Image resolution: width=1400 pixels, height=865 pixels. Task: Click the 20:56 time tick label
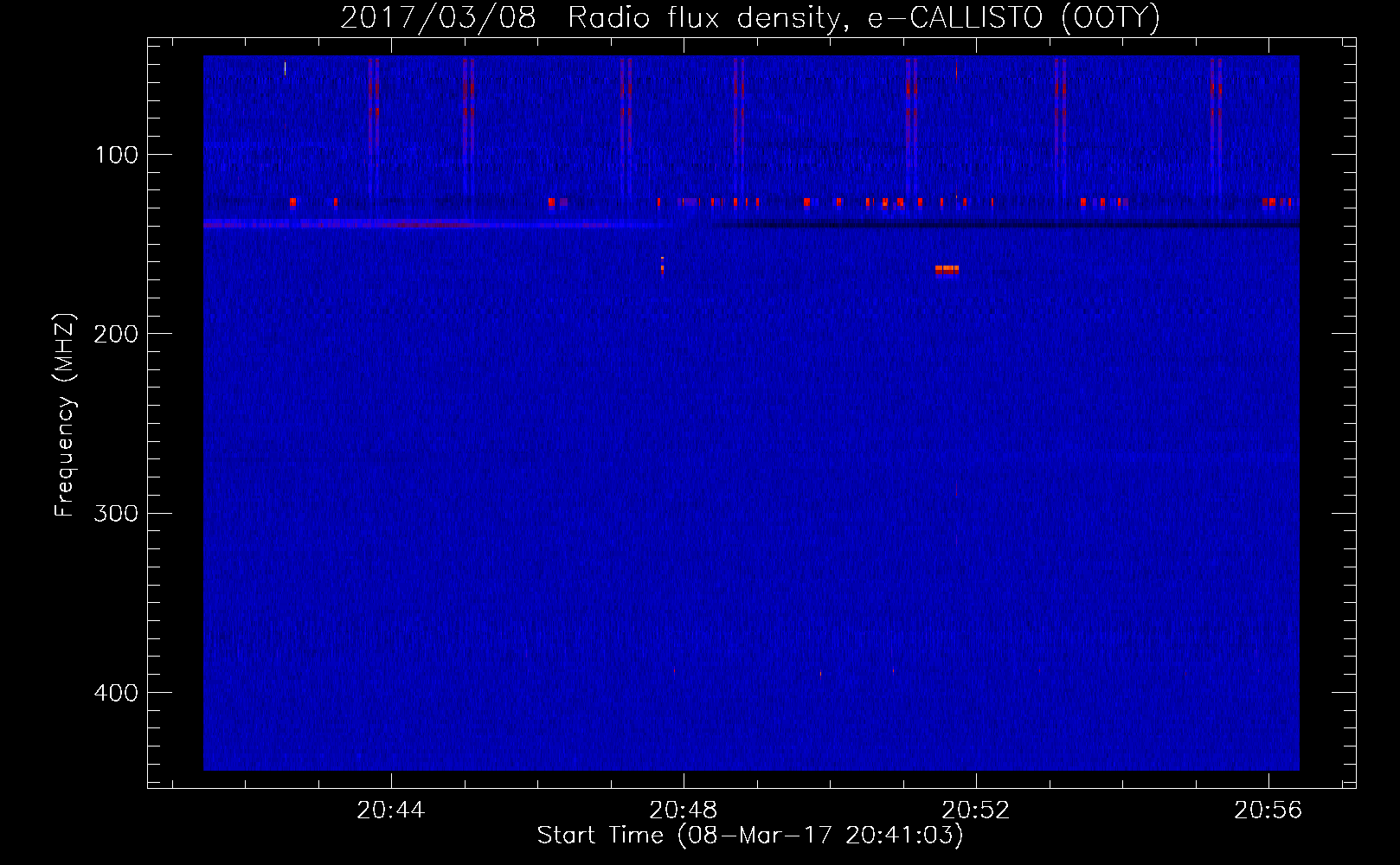[x=1268, y=811]
